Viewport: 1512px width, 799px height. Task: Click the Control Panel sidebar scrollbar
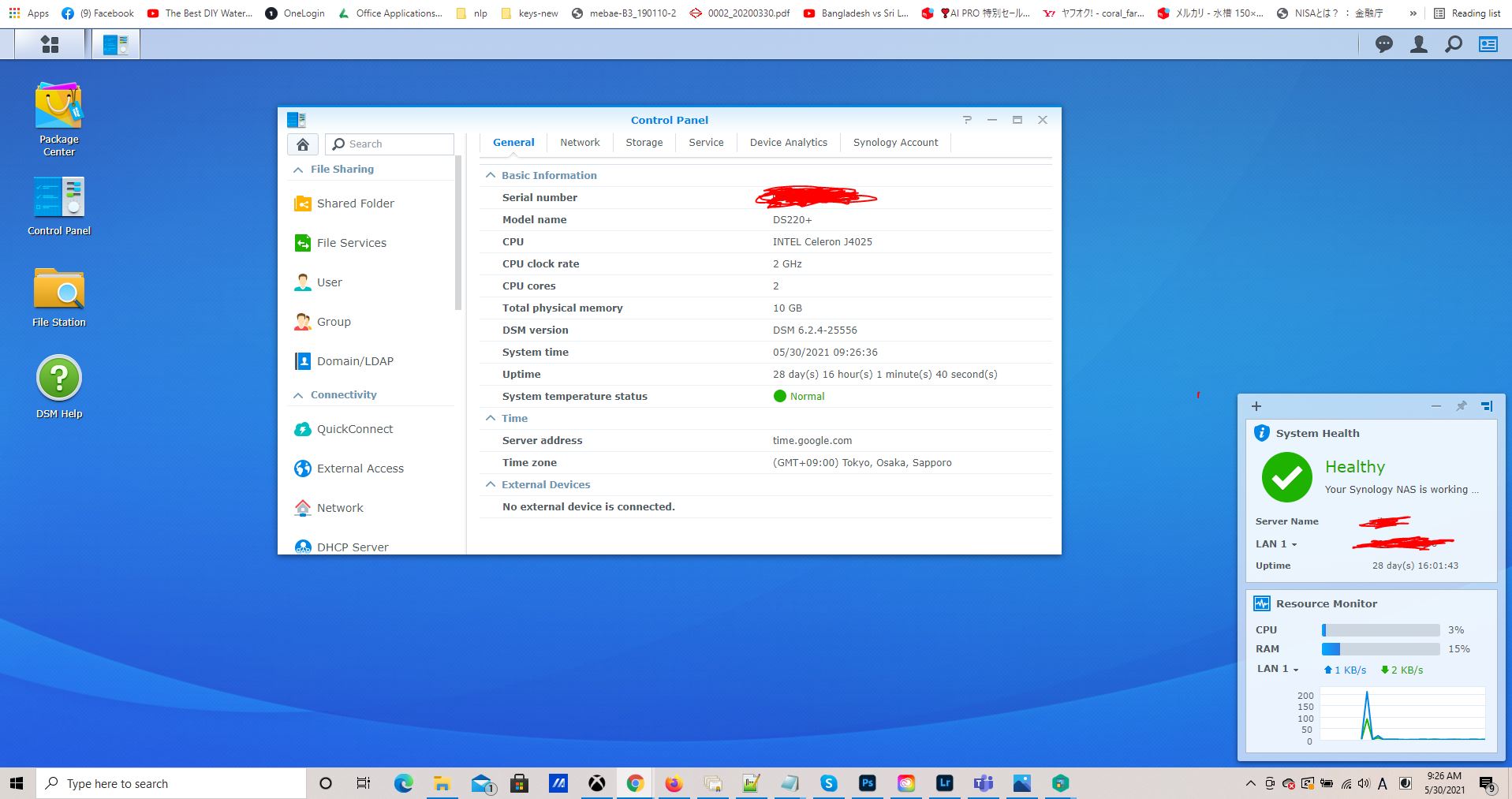458,233
